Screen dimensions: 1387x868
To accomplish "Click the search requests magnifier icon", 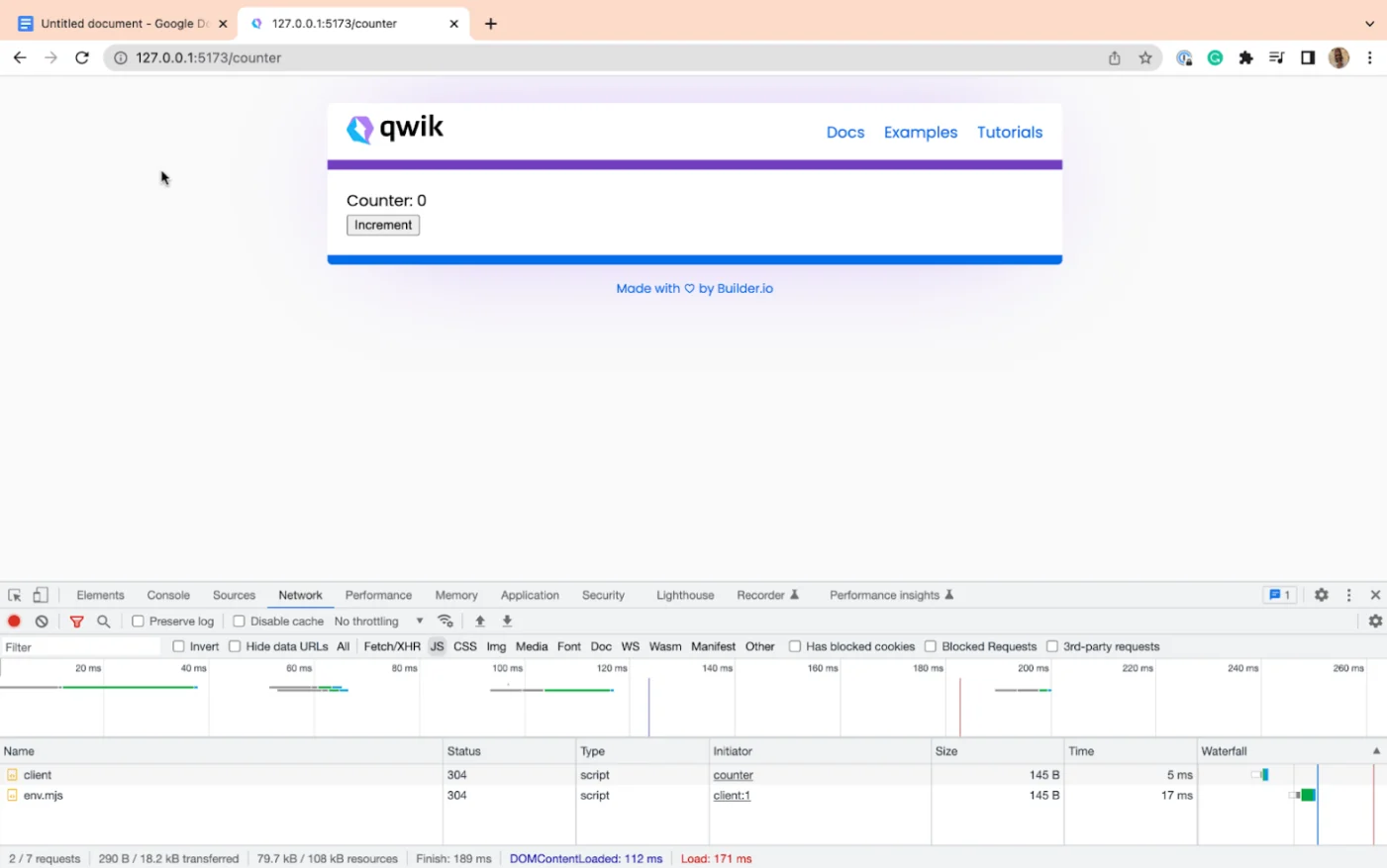I will [x=104, y=621].
